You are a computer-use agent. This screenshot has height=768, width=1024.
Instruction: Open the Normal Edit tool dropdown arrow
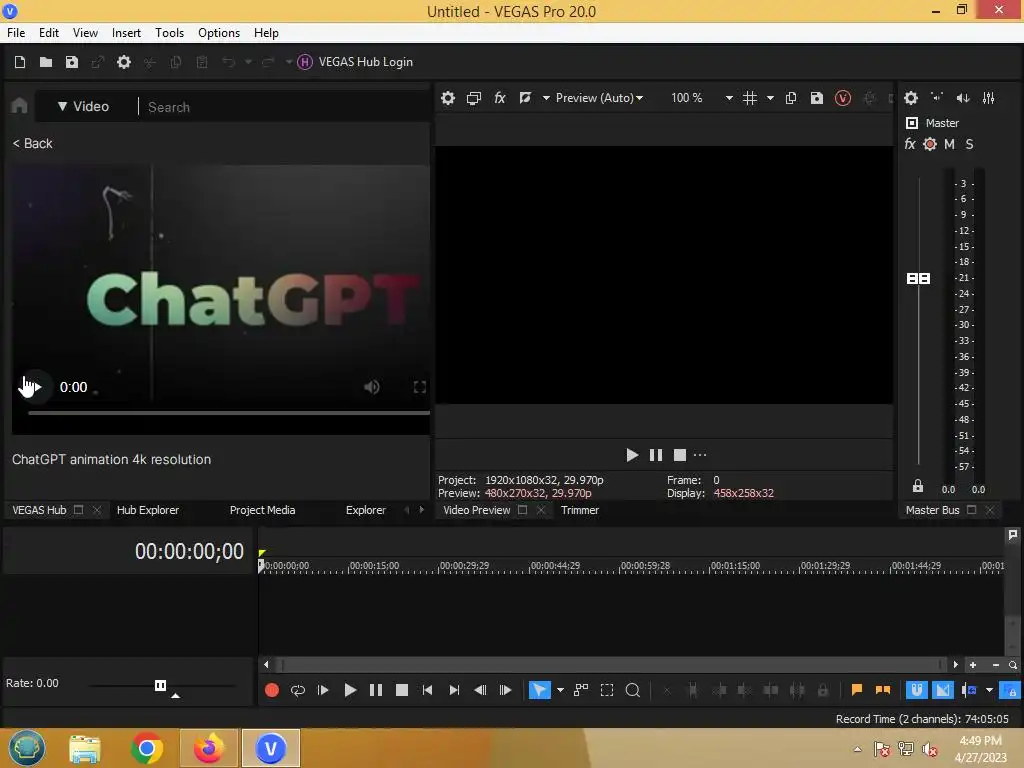pyautogui.click(x=560, y=690)
